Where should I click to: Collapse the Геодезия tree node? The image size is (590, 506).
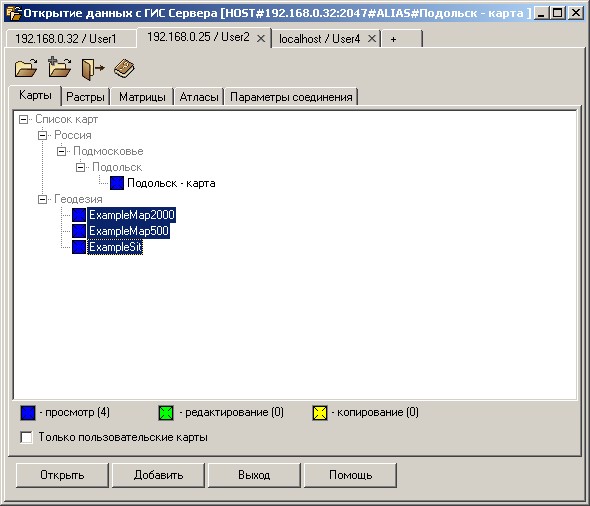coord(43,199)
